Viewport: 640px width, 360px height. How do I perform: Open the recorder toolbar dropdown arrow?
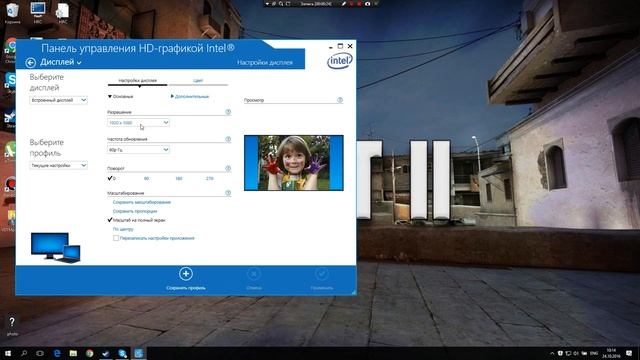coord(267,4)
